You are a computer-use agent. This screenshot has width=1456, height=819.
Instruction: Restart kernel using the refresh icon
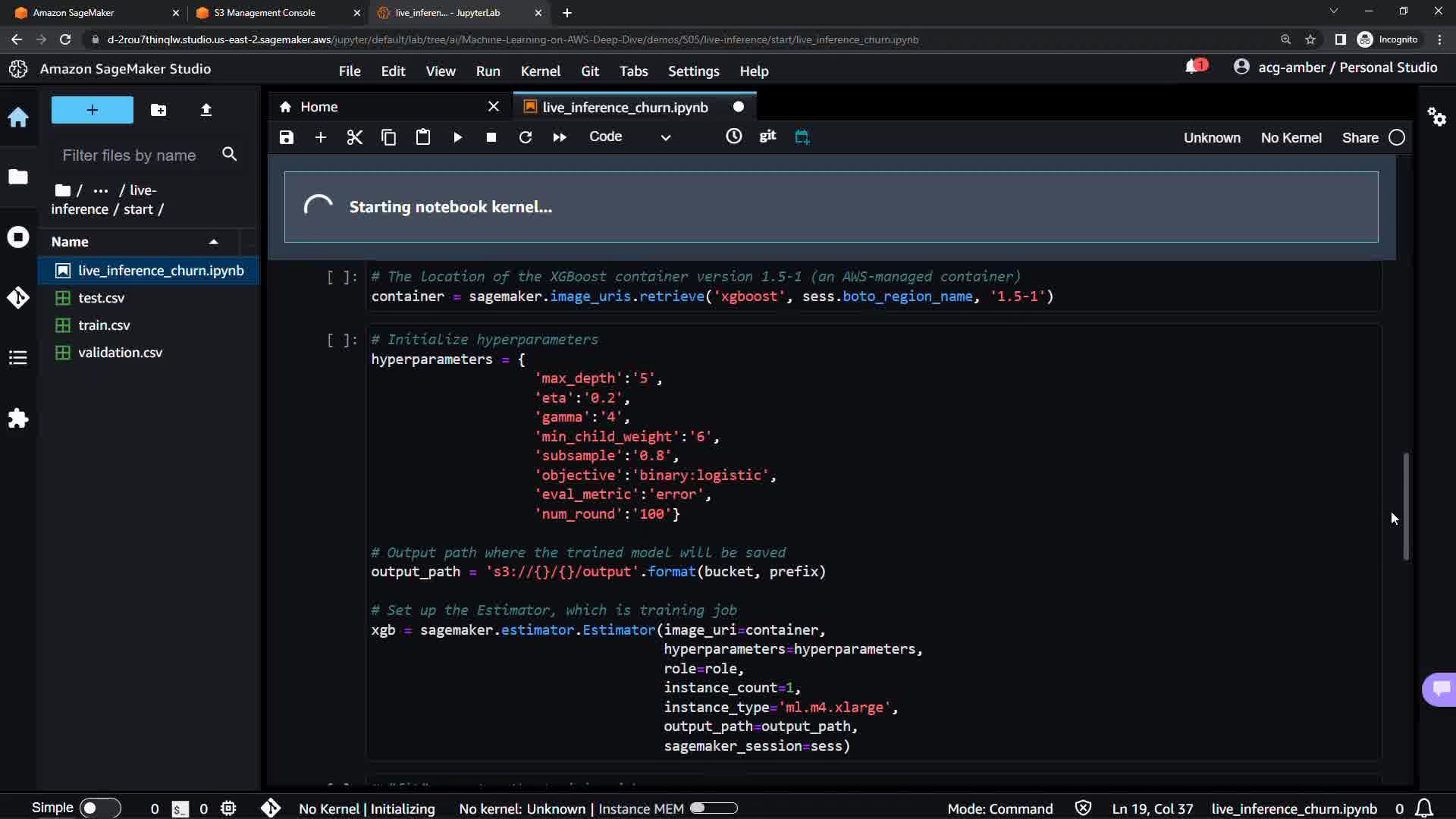click(525, 137)
